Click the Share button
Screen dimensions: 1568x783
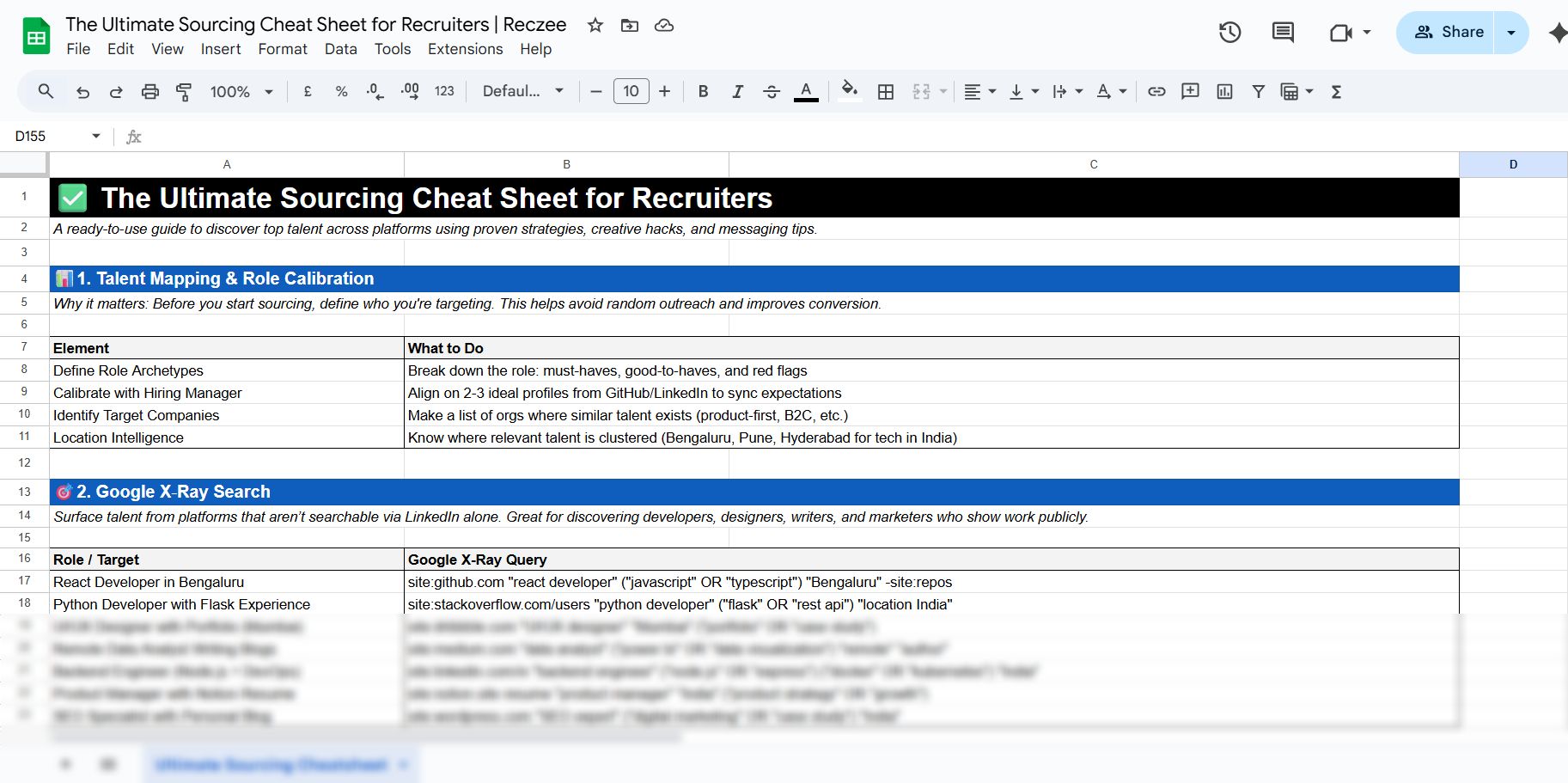pos(1447,33)
